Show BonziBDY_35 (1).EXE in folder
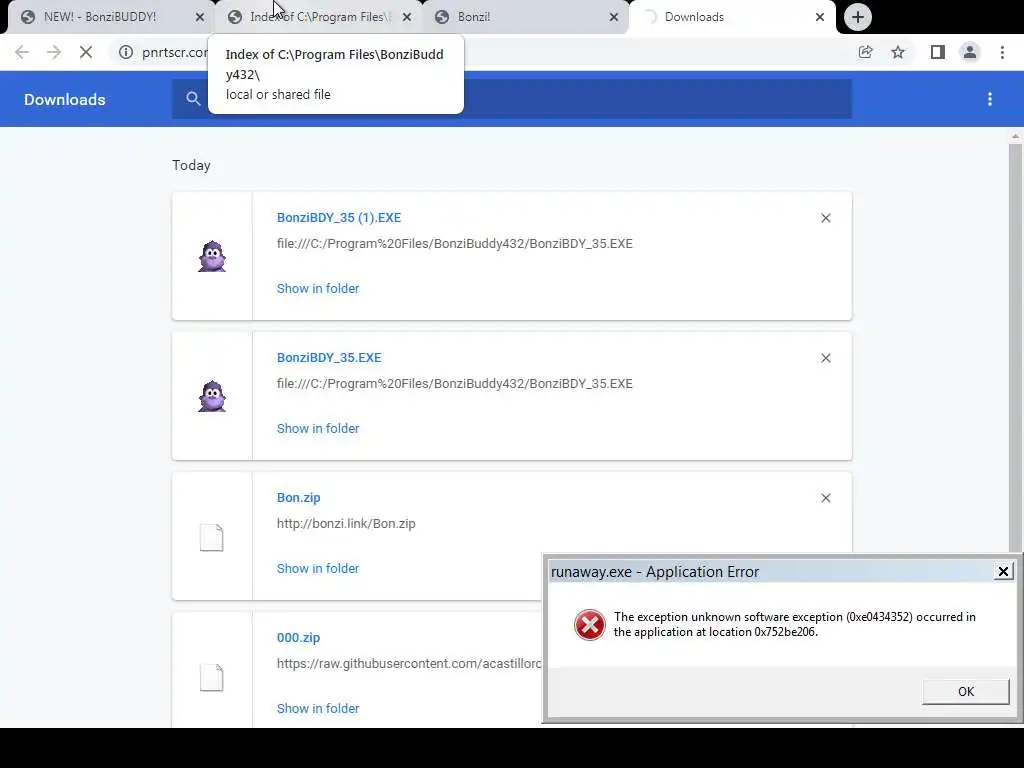The height and width of the screenshot is (768, 1024). click(x=318, y=289)
